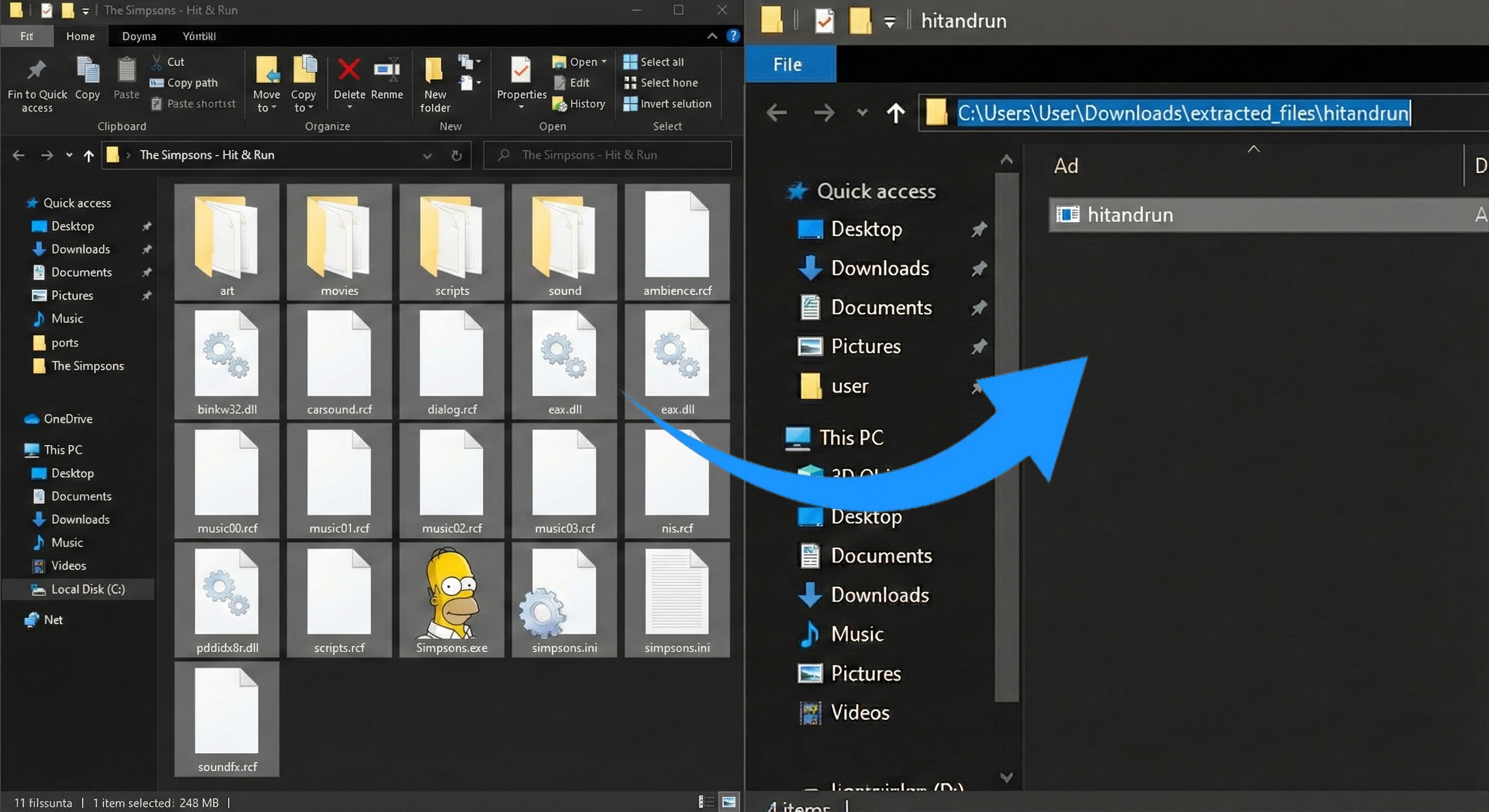Select the sound folder

tap(564, 243)
